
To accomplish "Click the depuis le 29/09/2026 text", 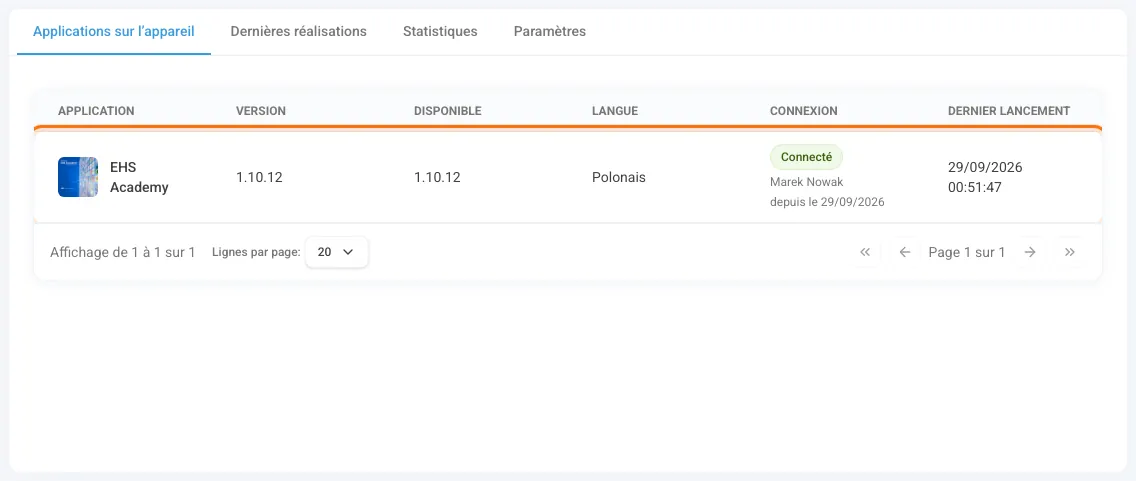I will pos(827,202).
